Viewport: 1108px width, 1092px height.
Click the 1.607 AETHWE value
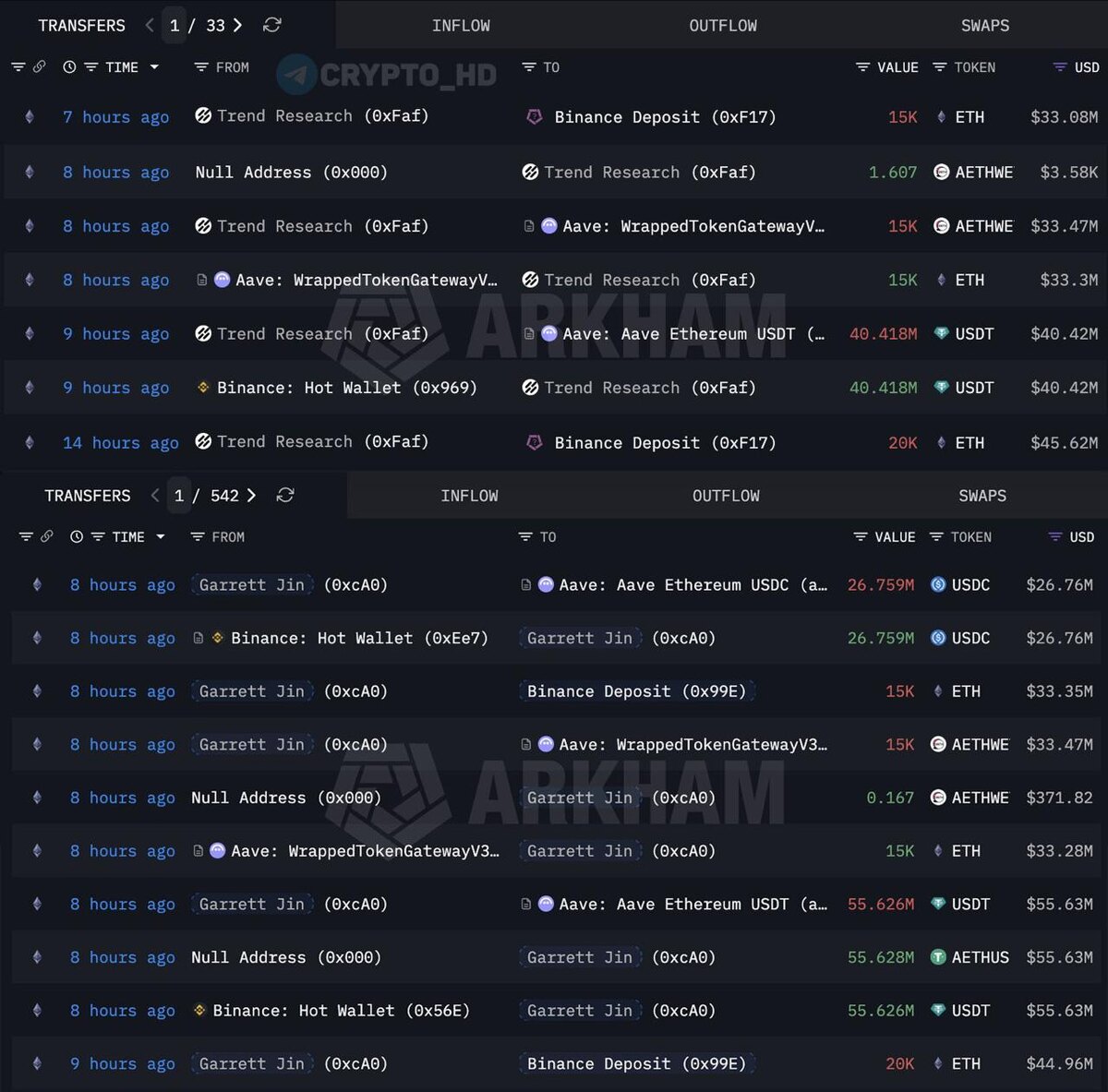coord(893,173)
